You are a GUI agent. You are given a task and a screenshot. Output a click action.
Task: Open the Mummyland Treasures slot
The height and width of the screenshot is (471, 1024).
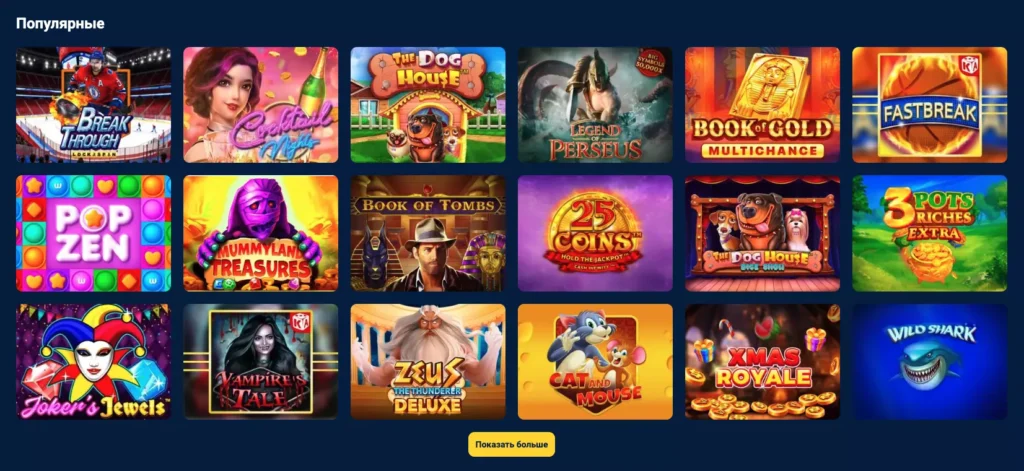[x=261, y=233]
